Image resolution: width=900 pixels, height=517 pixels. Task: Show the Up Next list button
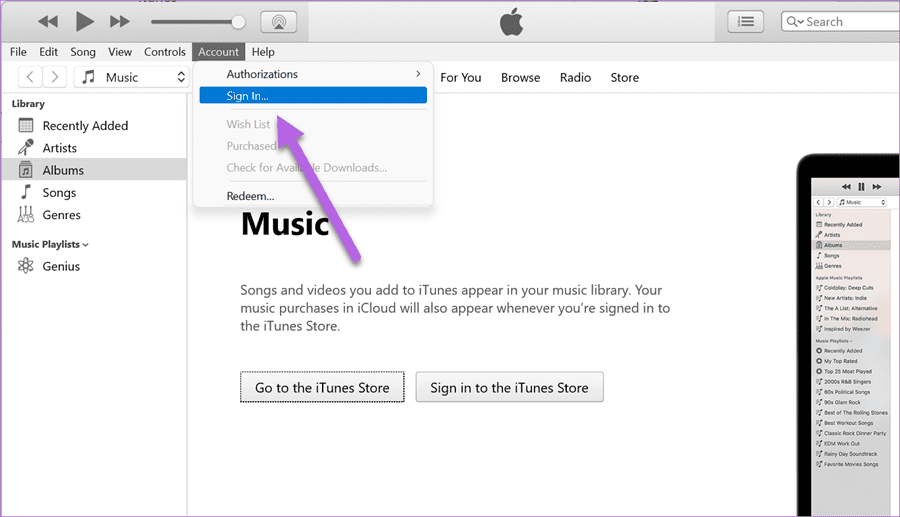pyautogui.click(x=746, y=22)
